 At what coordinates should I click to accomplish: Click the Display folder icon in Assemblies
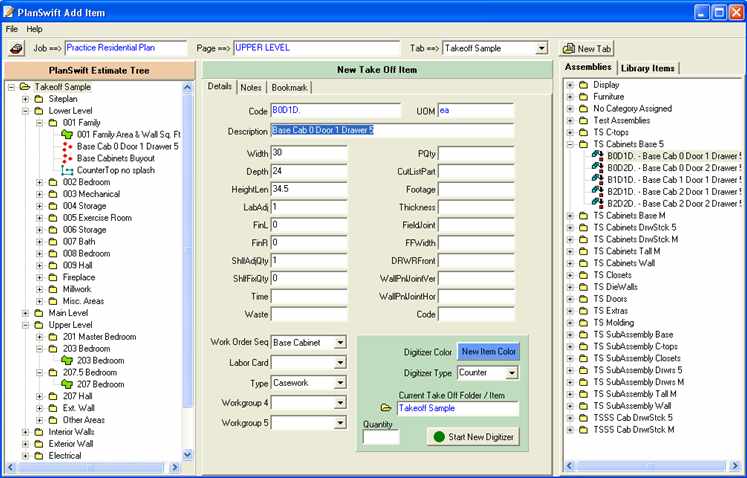[584, 85]
